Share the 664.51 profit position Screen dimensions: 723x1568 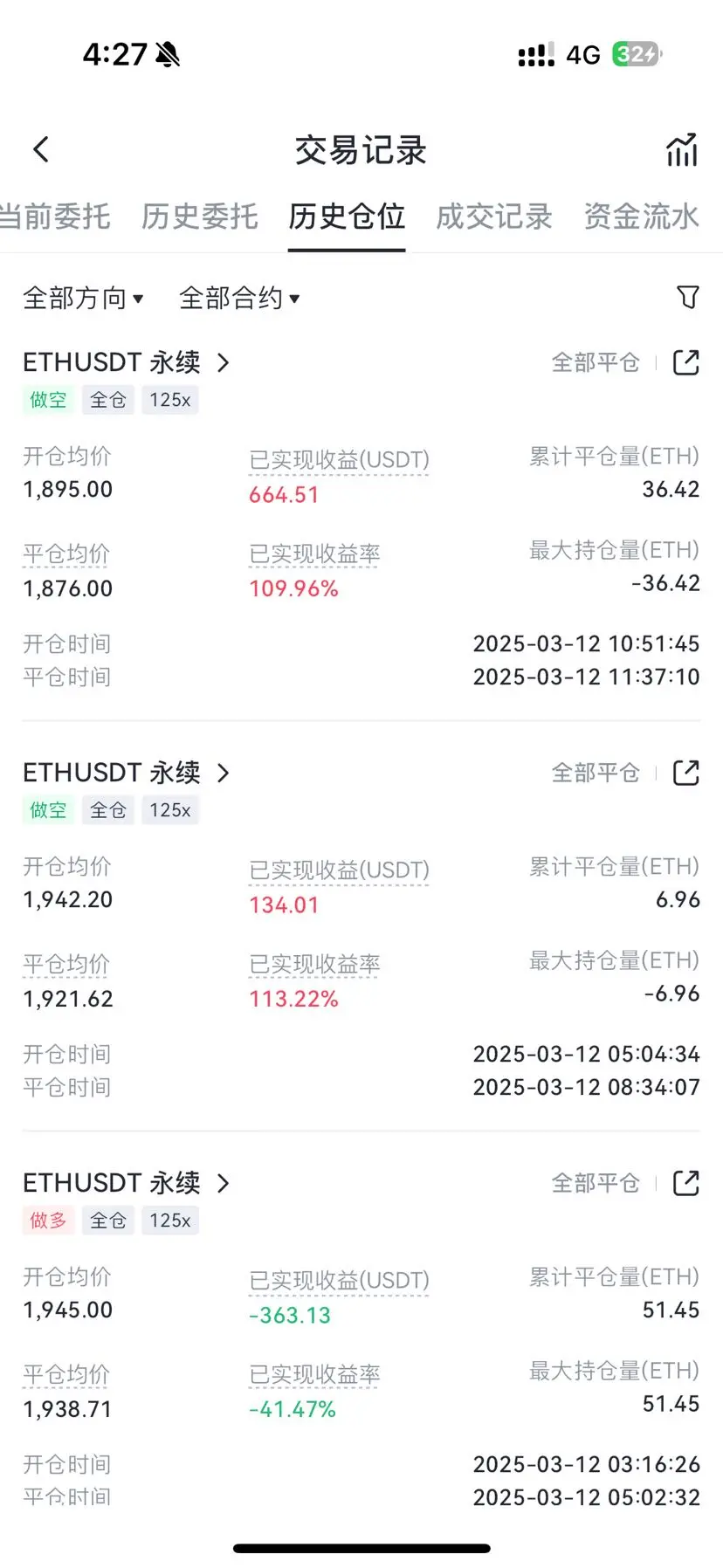point(686,362)
